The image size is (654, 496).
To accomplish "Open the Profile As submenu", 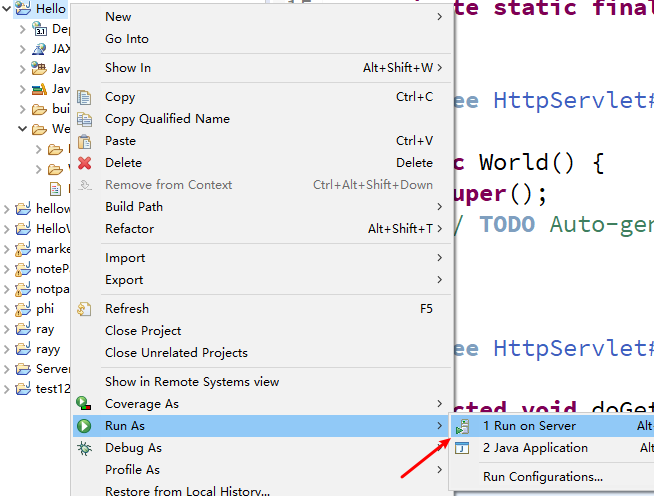I will point(263,470).
